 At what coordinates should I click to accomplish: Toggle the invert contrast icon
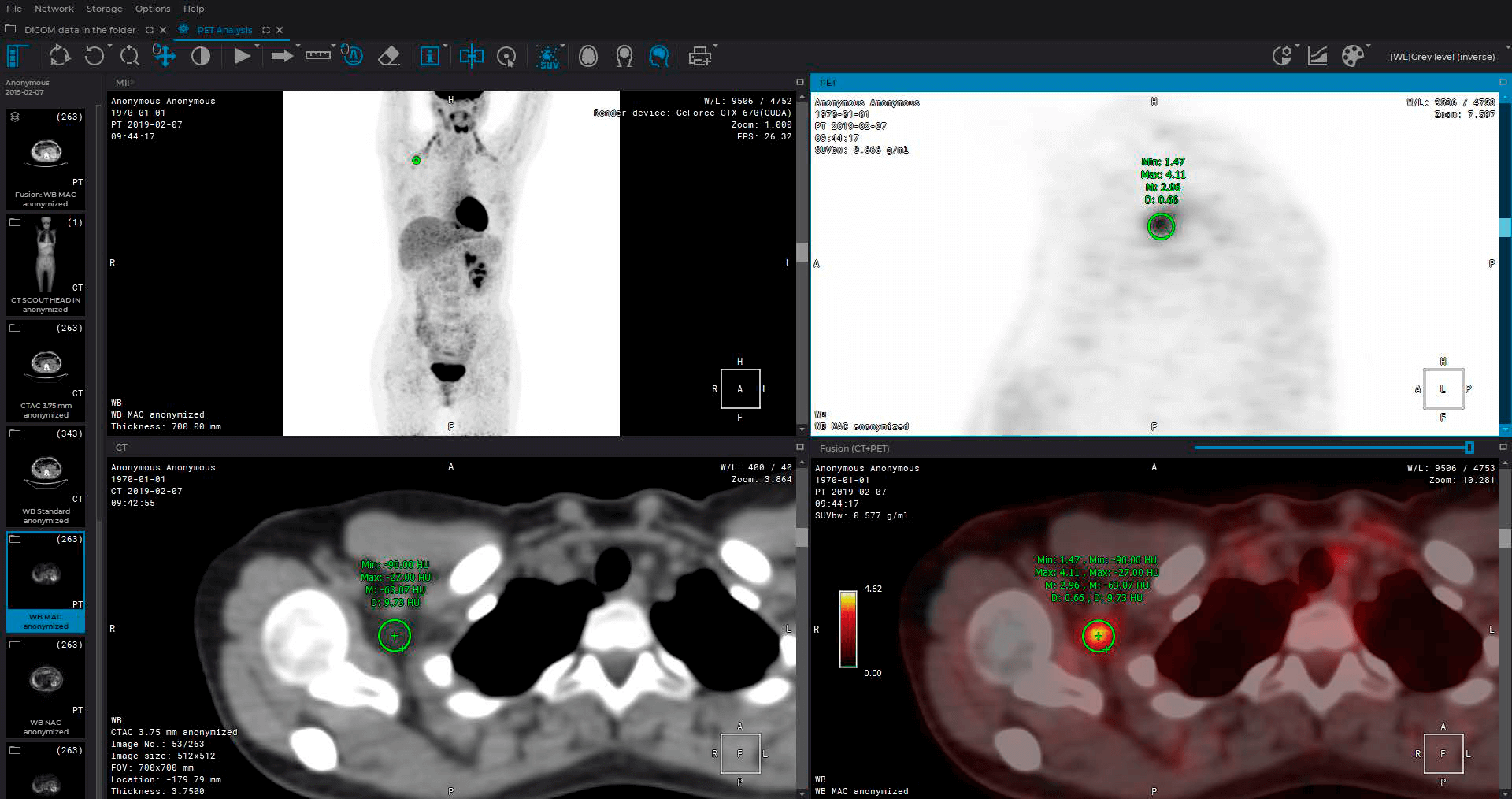click(x=201, y=56)
